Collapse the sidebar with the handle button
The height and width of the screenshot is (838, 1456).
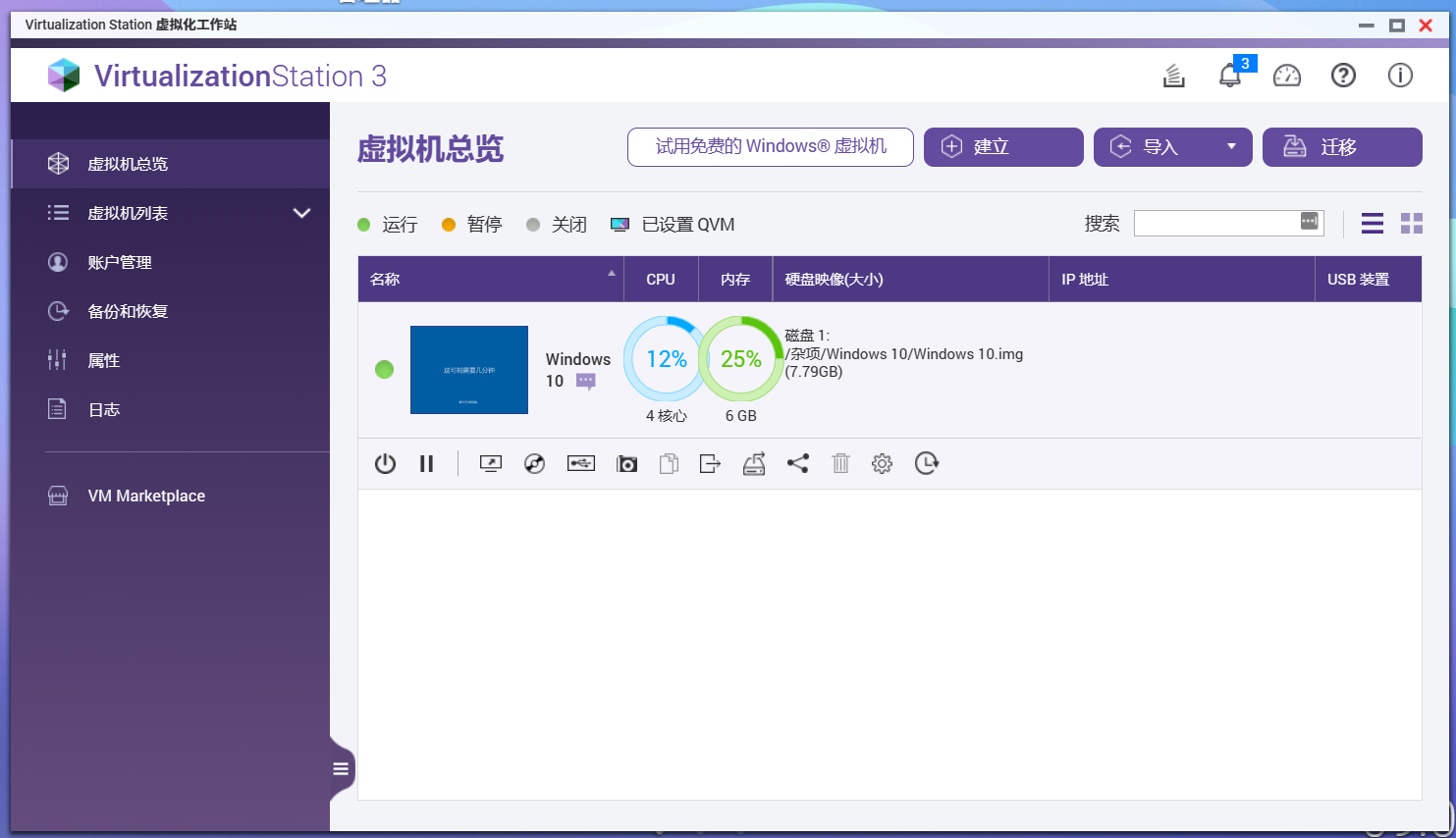pos(341,768)
